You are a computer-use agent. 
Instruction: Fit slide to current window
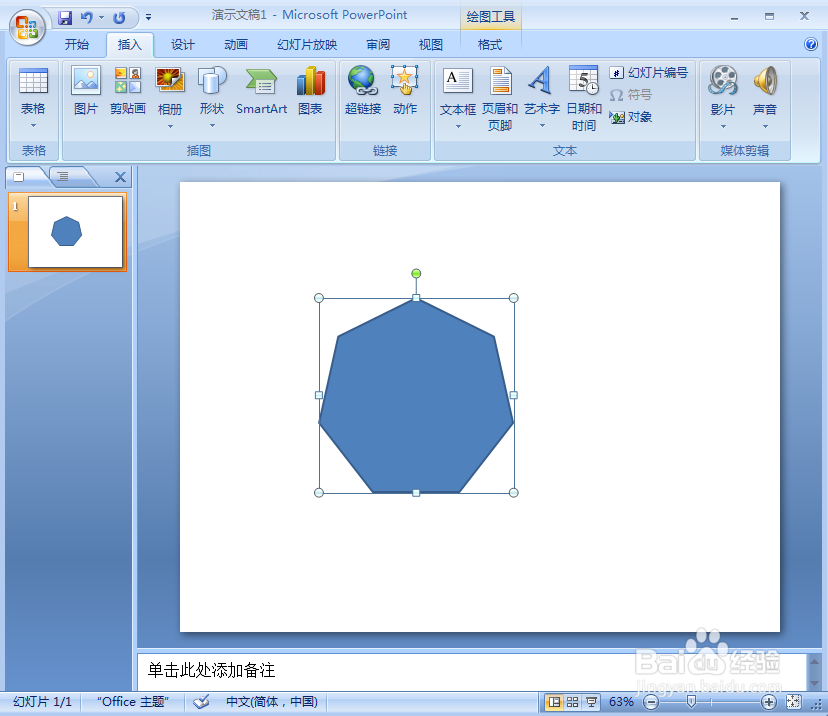[x=794, y=702]
